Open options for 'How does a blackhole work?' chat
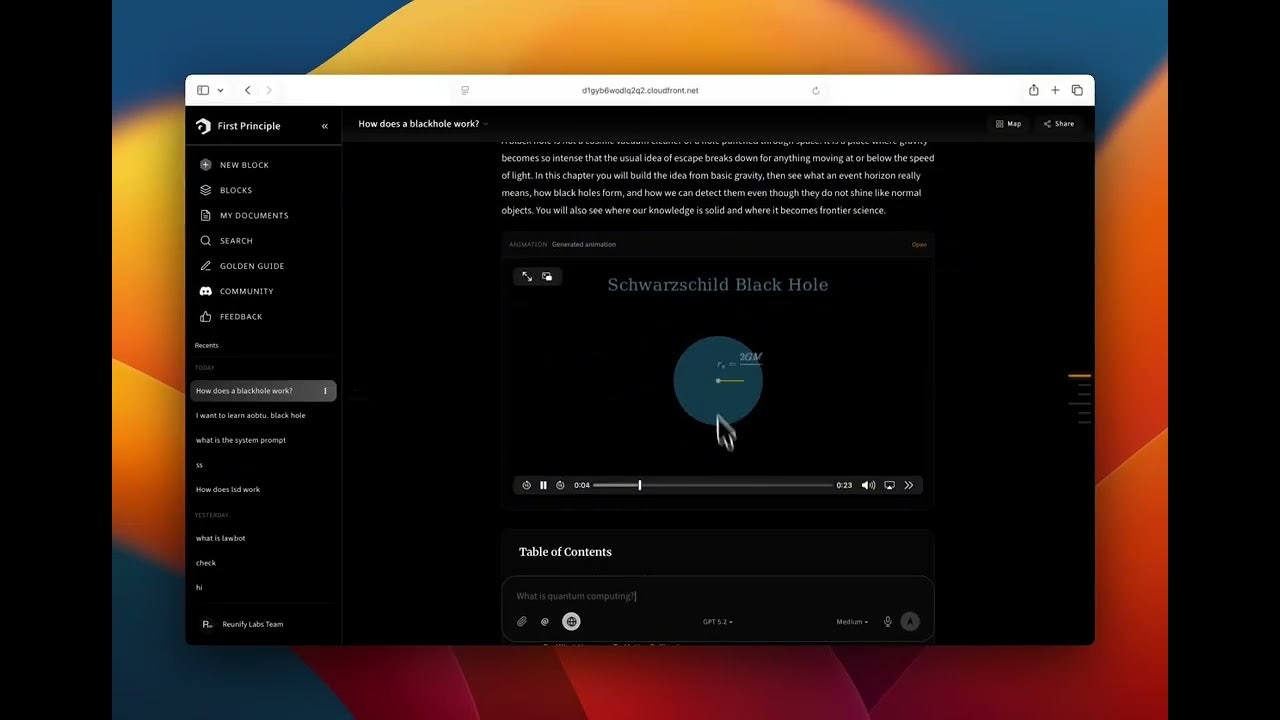The width and height of the screenshot is (1280, 720). [x=325, y=391]
